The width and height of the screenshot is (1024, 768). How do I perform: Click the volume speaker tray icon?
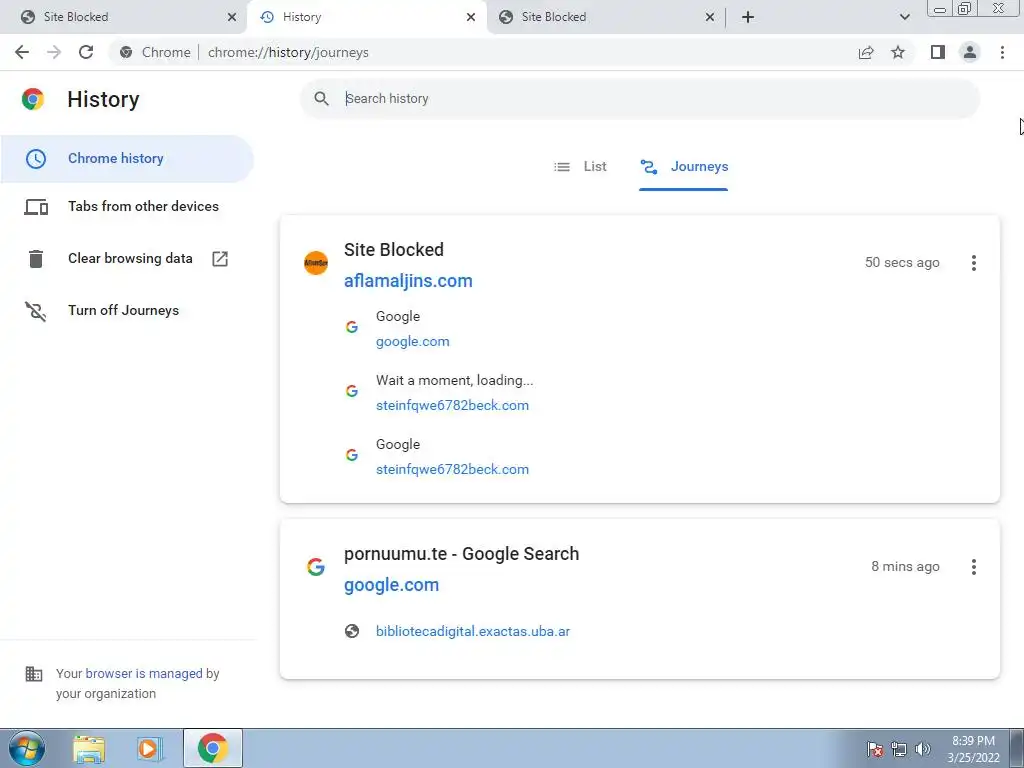pos(922,749)
